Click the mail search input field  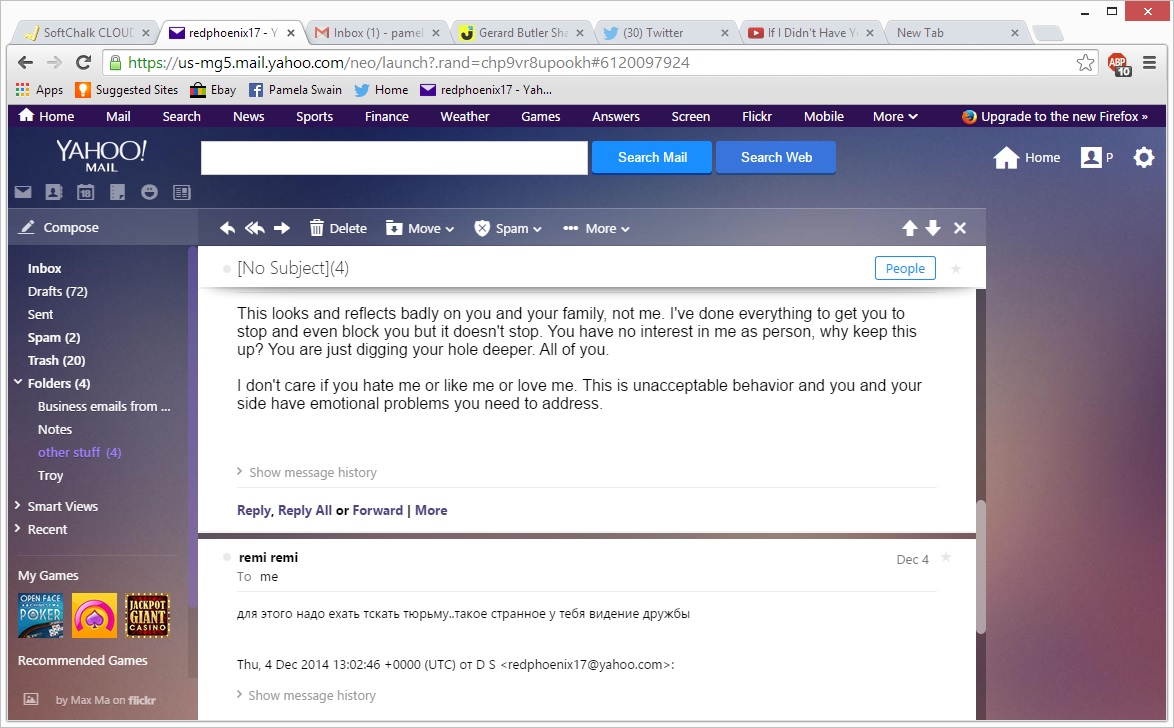click(x=395, y=157)
